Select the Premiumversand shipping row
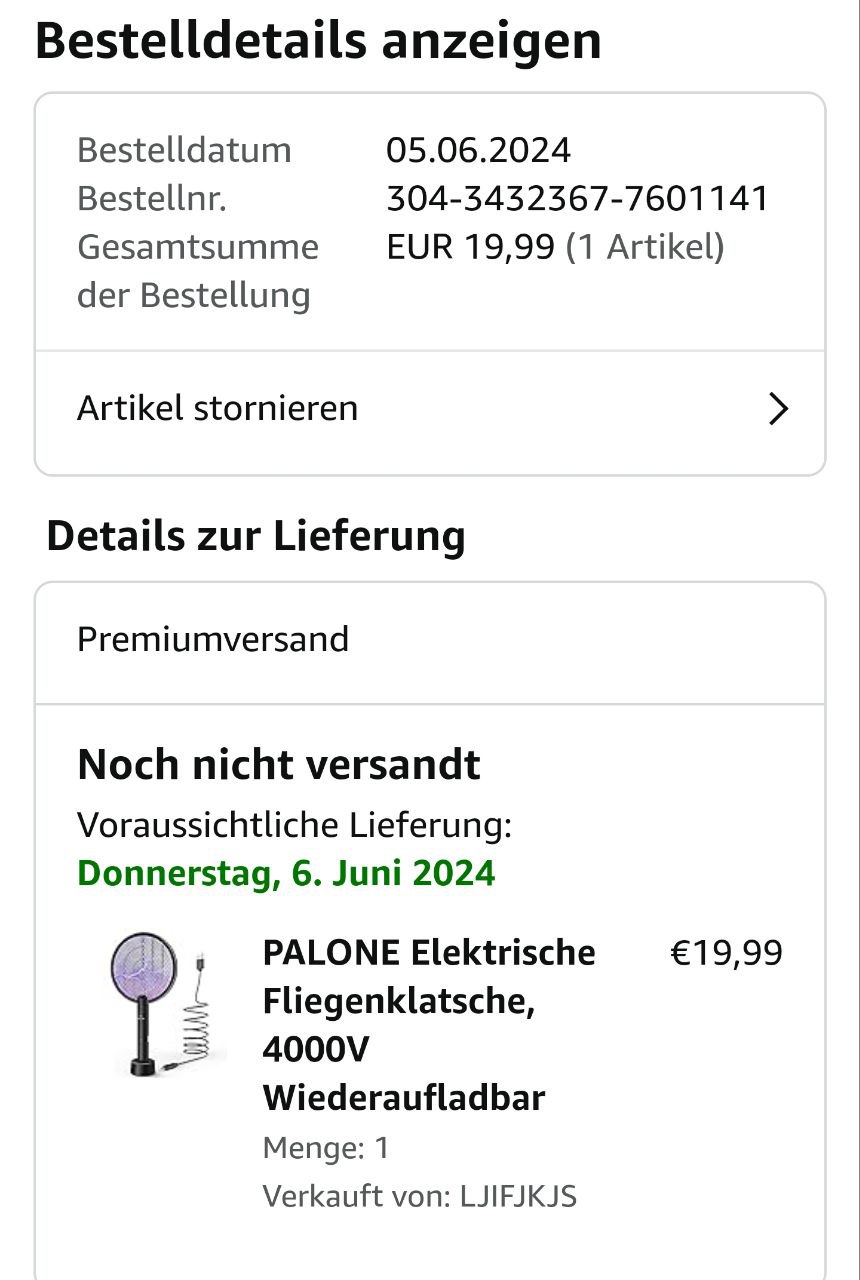 pyautogui.click(x=430, y=641)
